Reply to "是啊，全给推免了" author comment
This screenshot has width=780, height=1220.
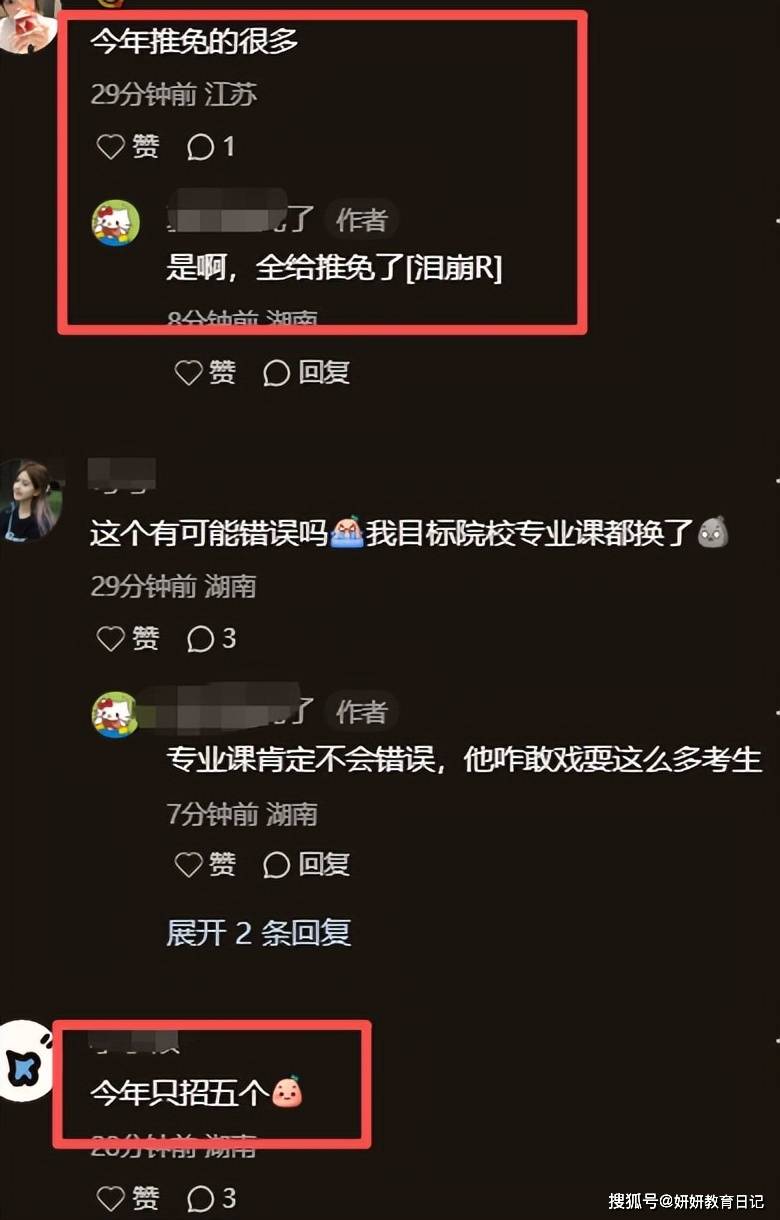pyautogui.click(x=306, y=373)
